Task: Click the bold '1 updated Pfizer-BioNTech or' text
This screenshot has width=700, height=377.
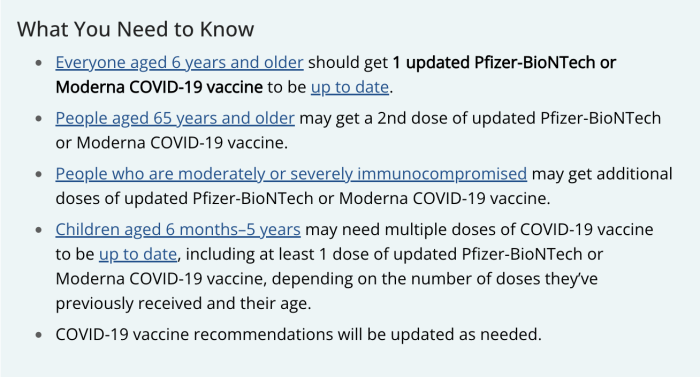Action: click(504, 63)
